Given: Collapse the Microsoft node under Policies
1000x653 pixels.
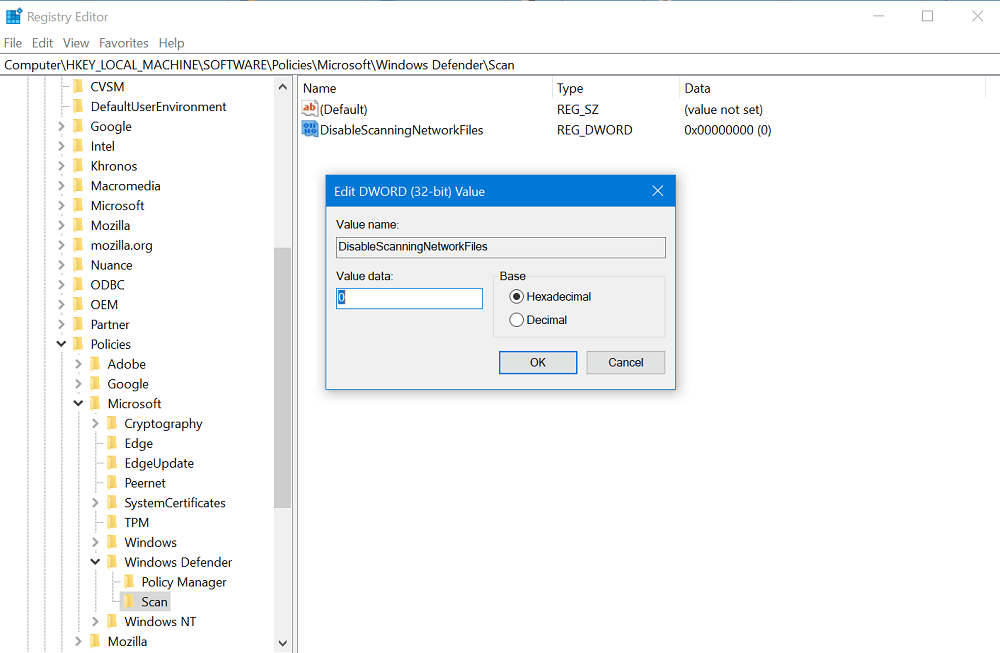Looking at the screenshot, I should 78,403.
